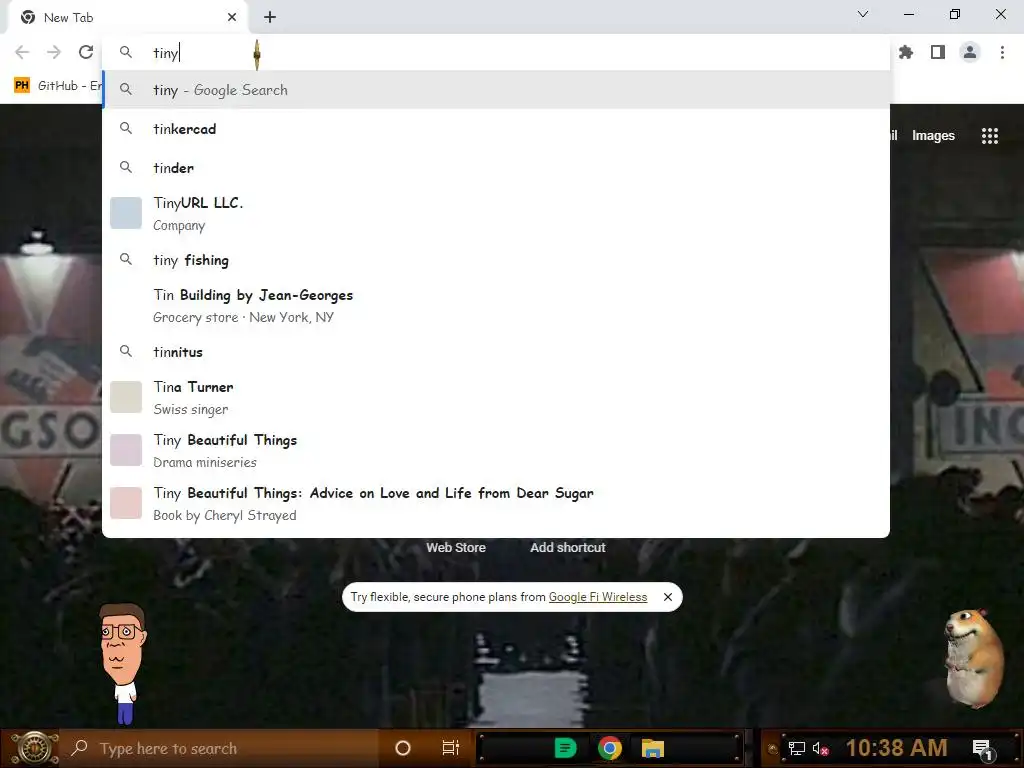Select the tinnitus suggestion
This screenshot has height=768, width=1024.
coord(496,352)
